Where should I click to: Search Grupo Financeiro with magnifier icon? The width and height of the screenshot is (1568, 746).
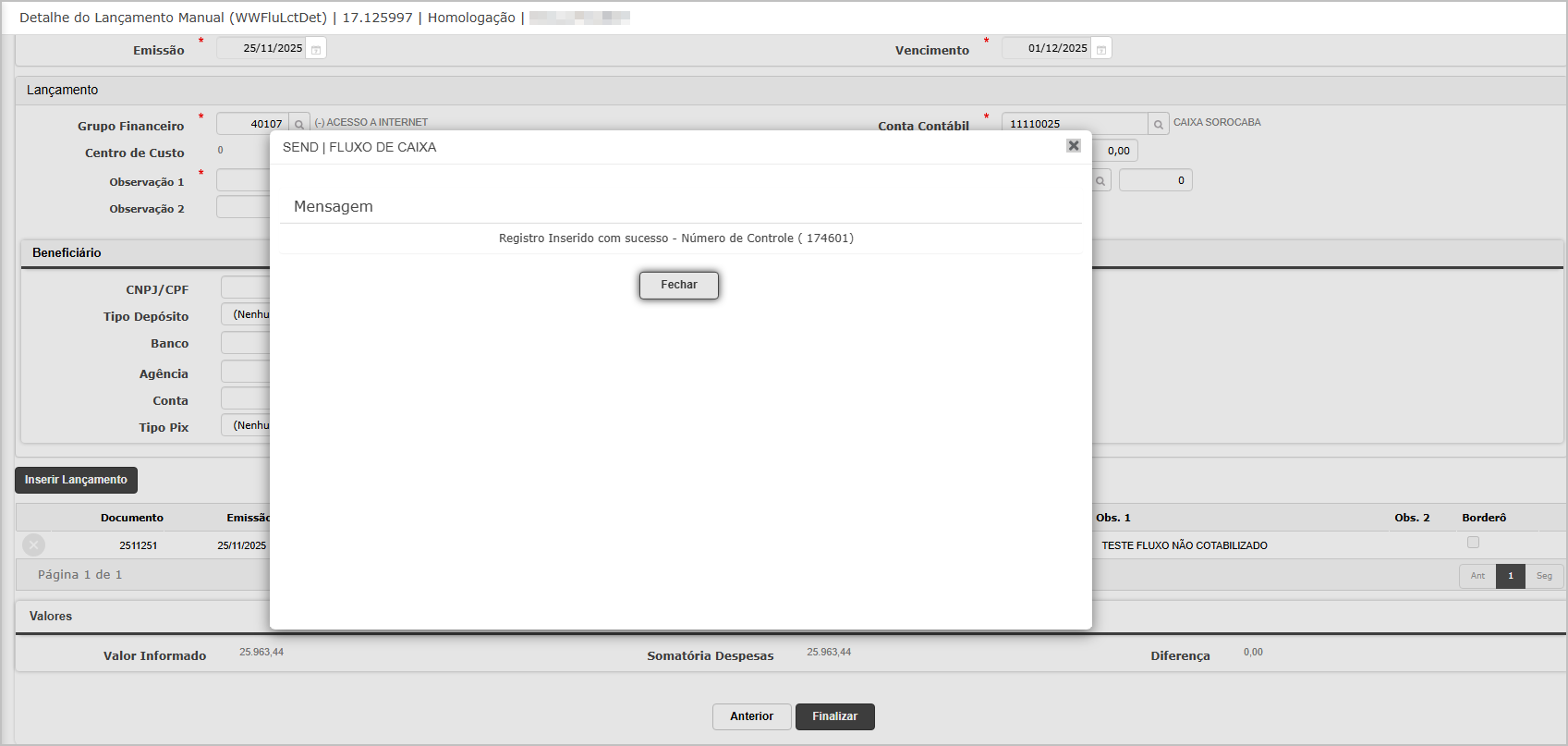pyautogui.click(x=299, y=124)
